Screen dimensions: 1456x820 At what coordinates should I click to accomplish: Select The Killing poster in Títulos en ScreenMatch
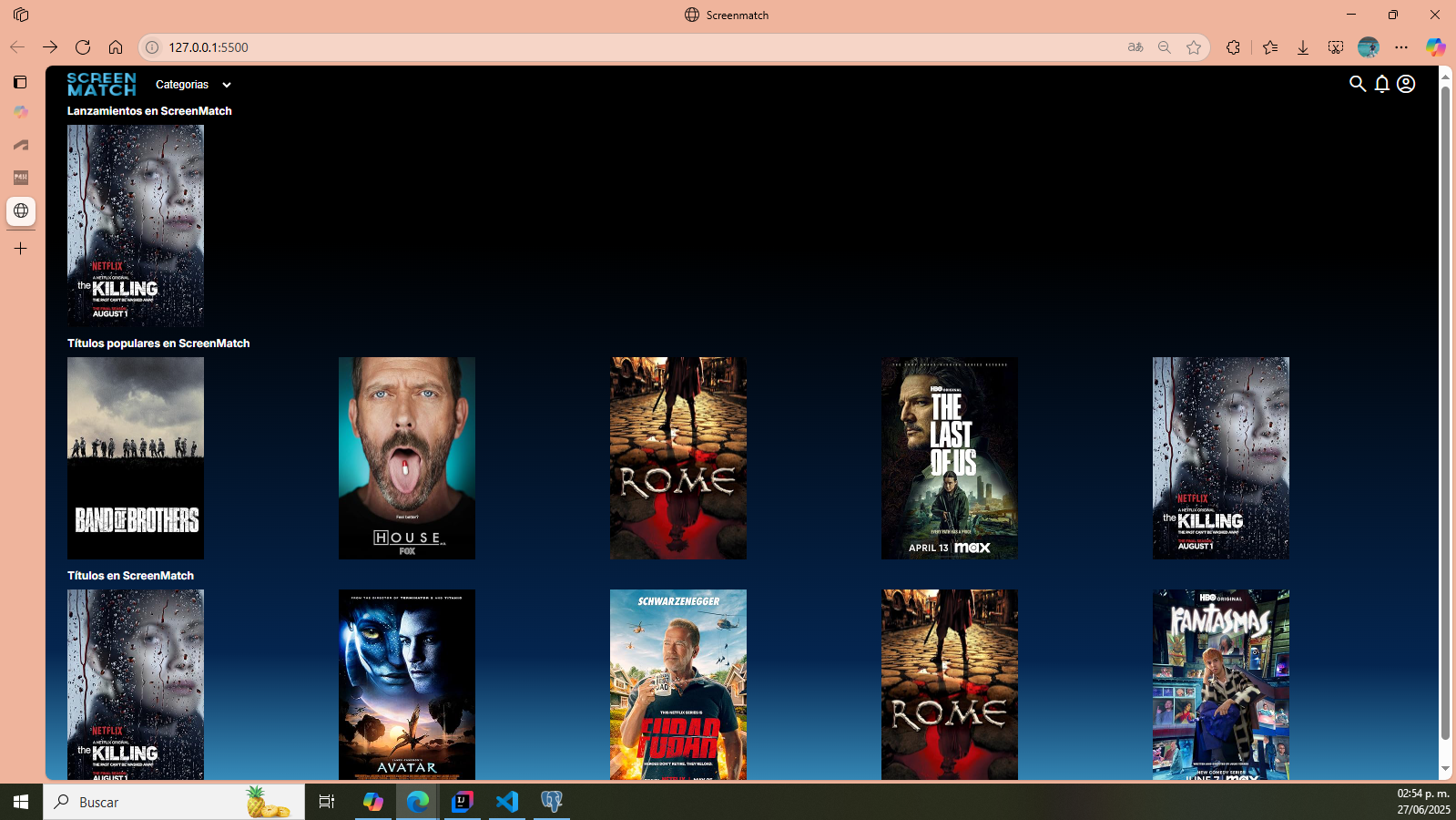[136, 684]
